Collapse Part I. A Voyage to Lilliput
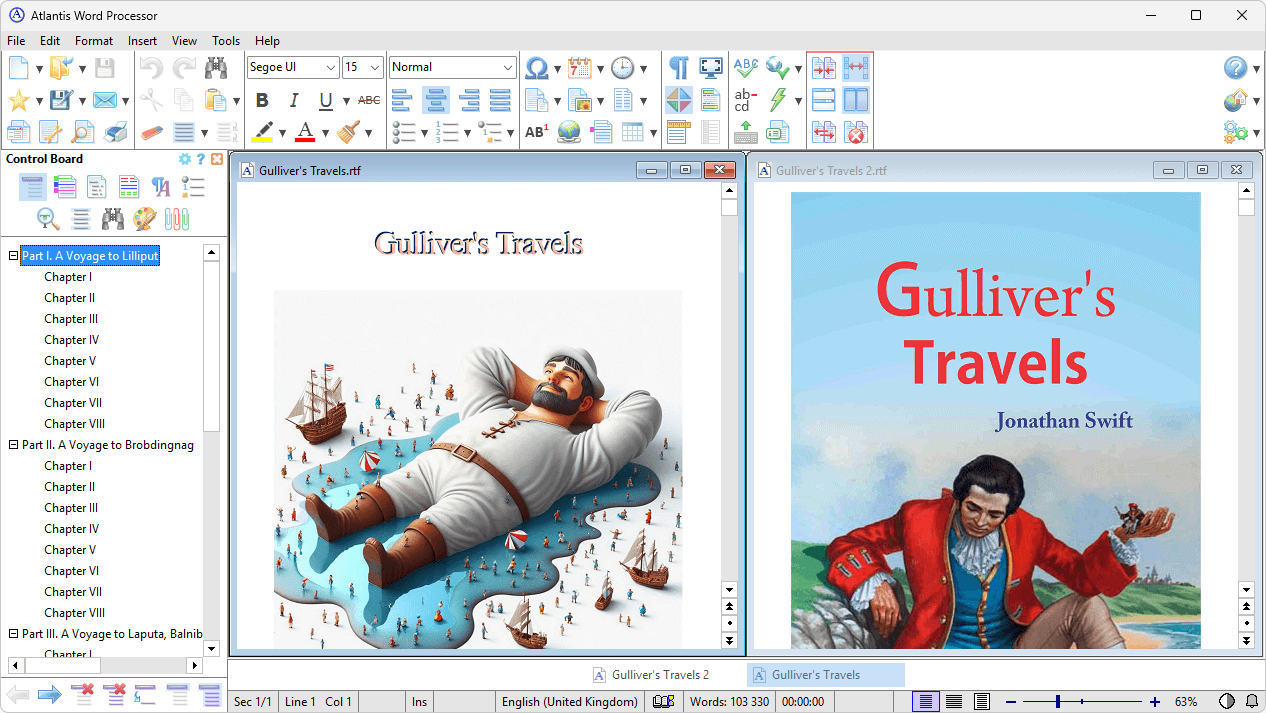Image resolution: width=1266 pixels, height=713 pixels. (14, 256)
